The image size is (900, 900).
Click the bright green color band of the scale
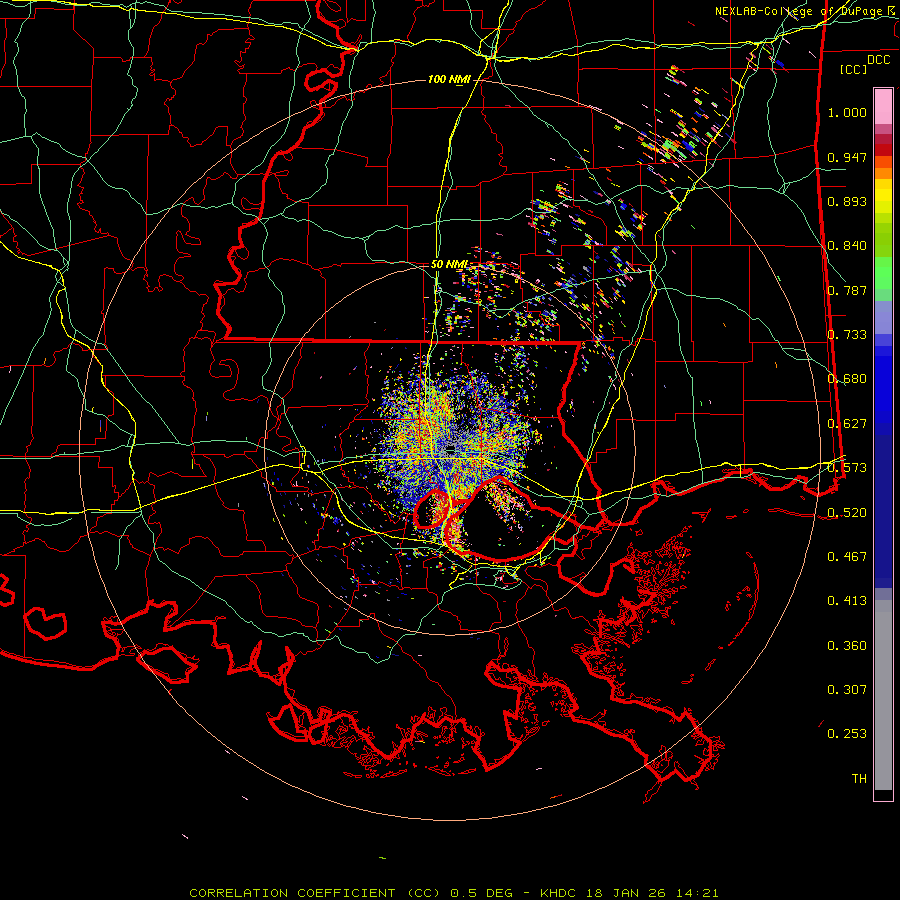point(883,273)
